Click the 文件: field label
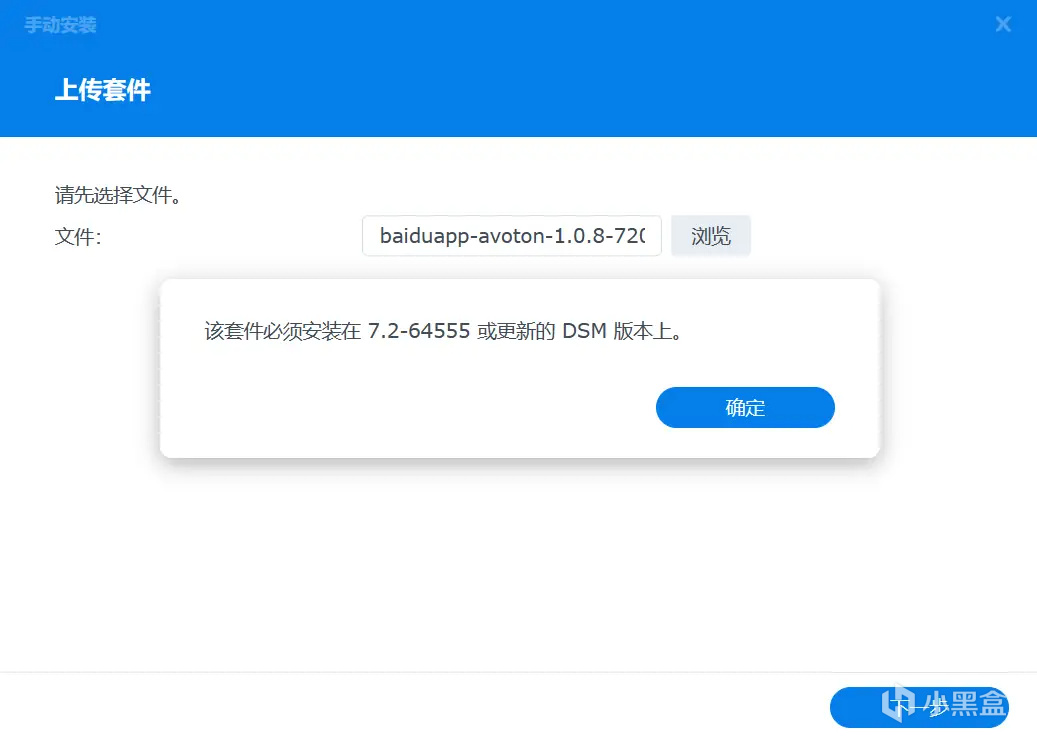This screenshot has height=741, width=1037. pos(78,236)
